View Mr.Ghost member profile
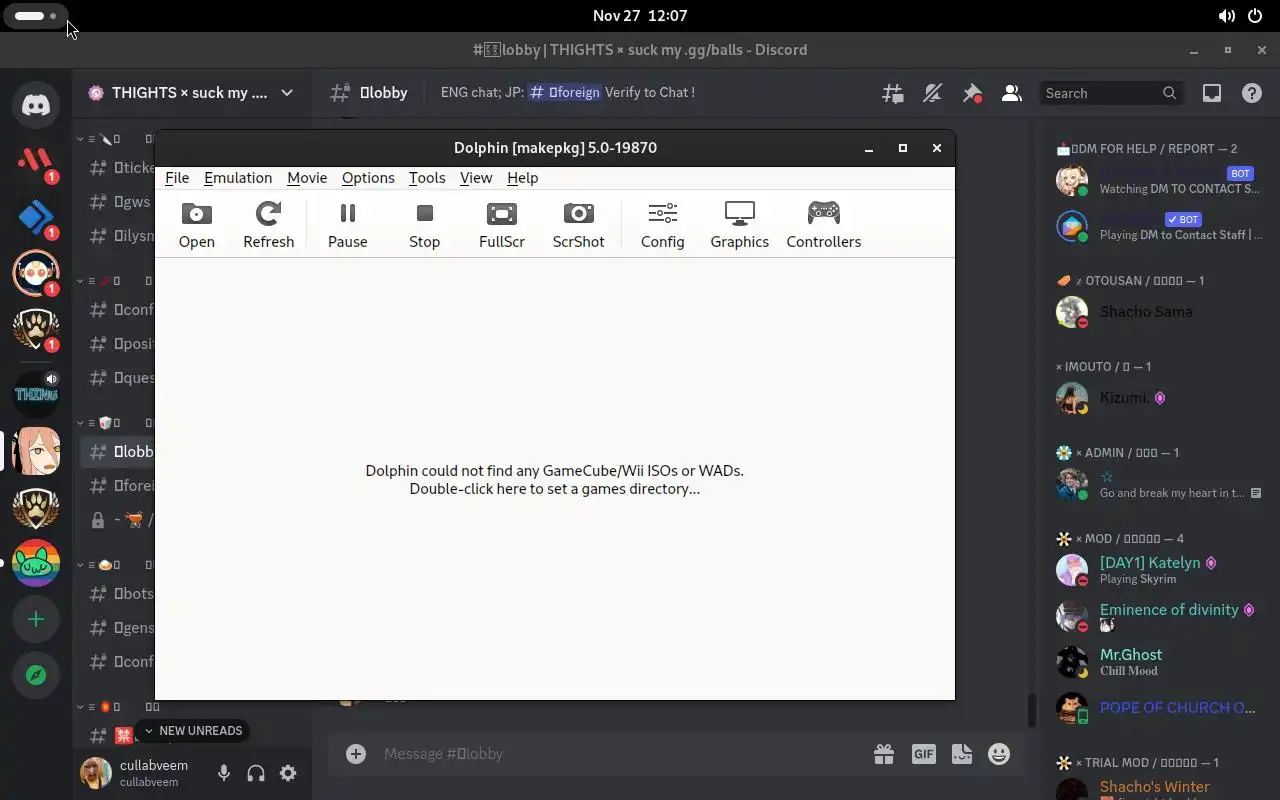Screen dimensions: 1280x800 point(1160,662)
